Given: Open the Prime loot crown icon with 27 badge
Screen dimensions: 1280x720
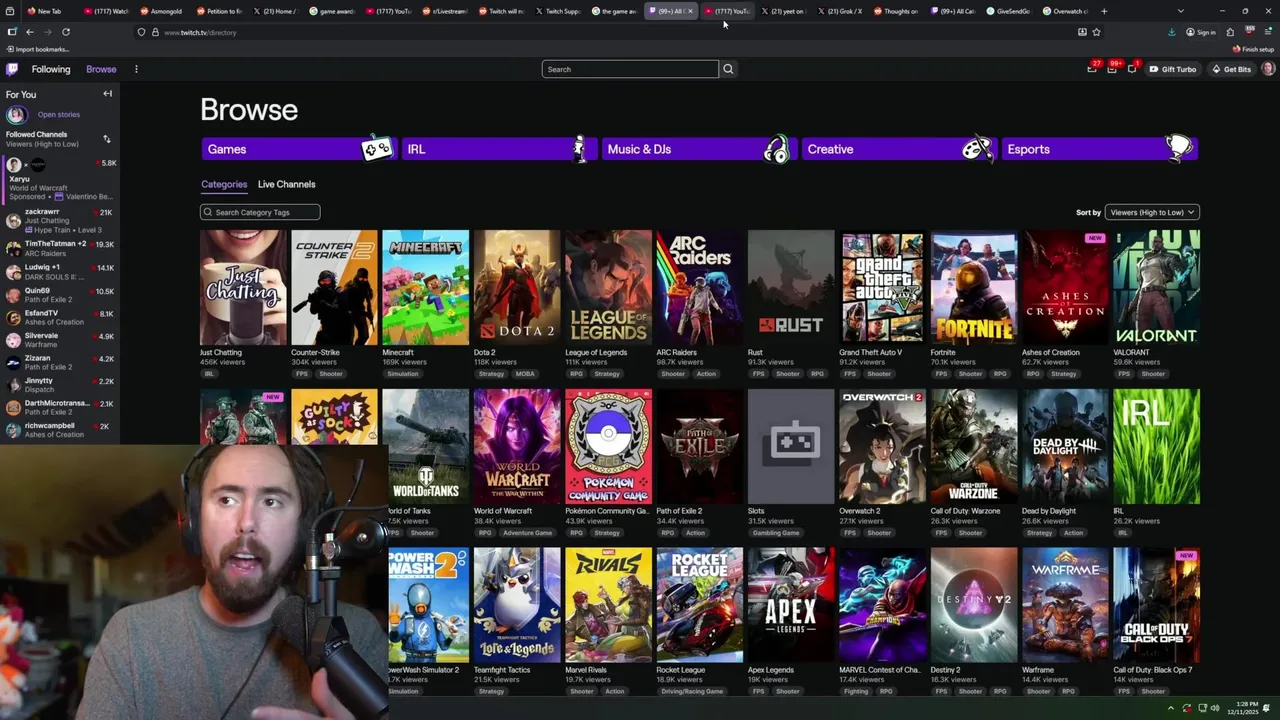Looking at the screenshot, I should tap(1092, 69).
